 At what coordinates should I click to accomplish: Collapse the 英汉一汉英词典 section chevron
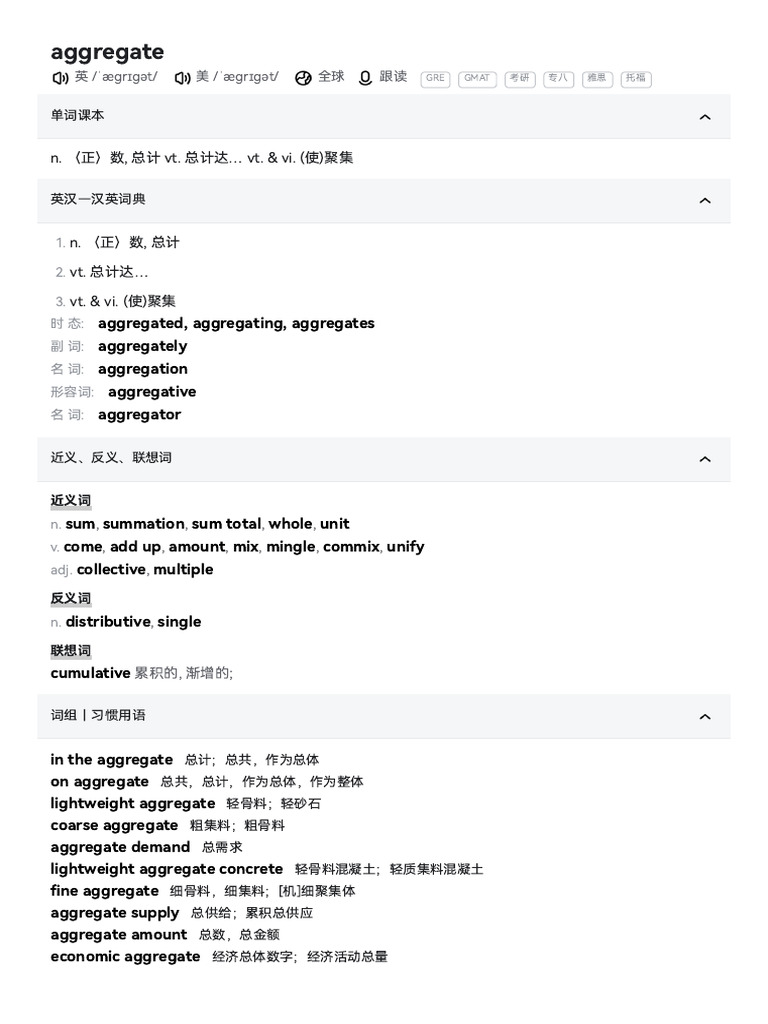pos(705,200)
